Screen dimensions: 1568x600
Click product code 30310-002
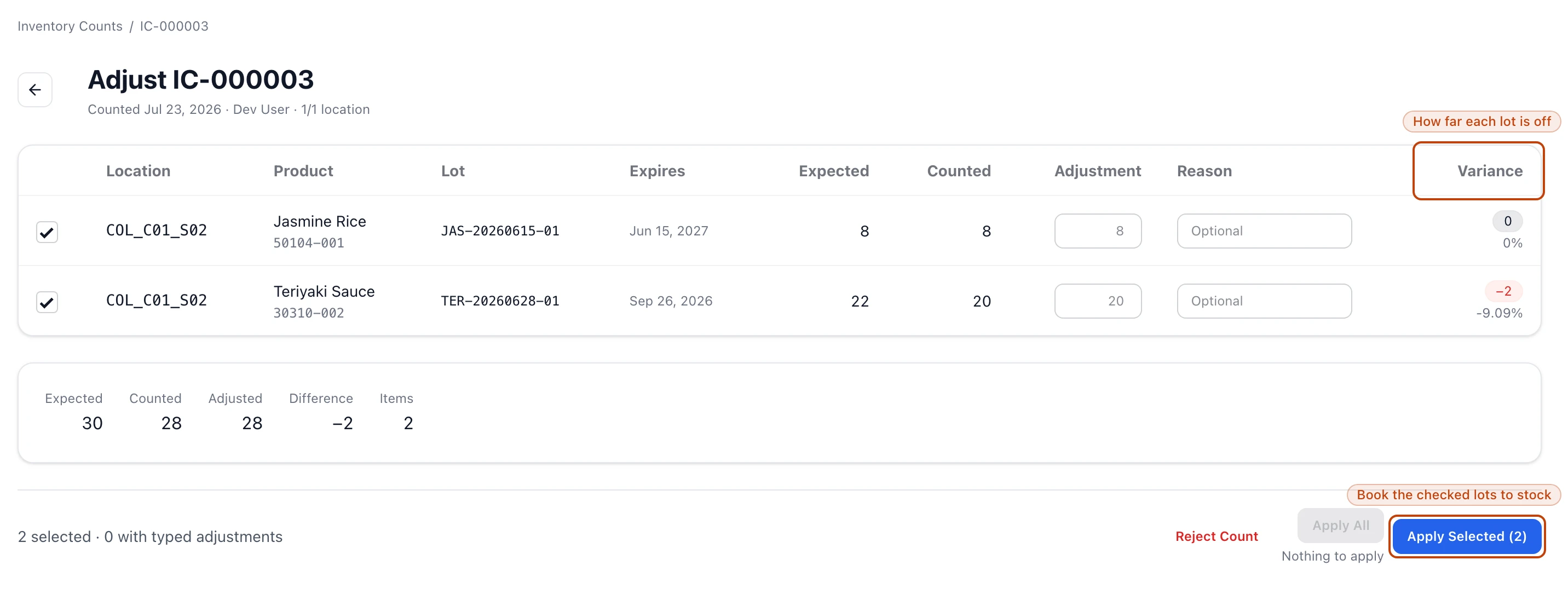click(x=309, y=313)
